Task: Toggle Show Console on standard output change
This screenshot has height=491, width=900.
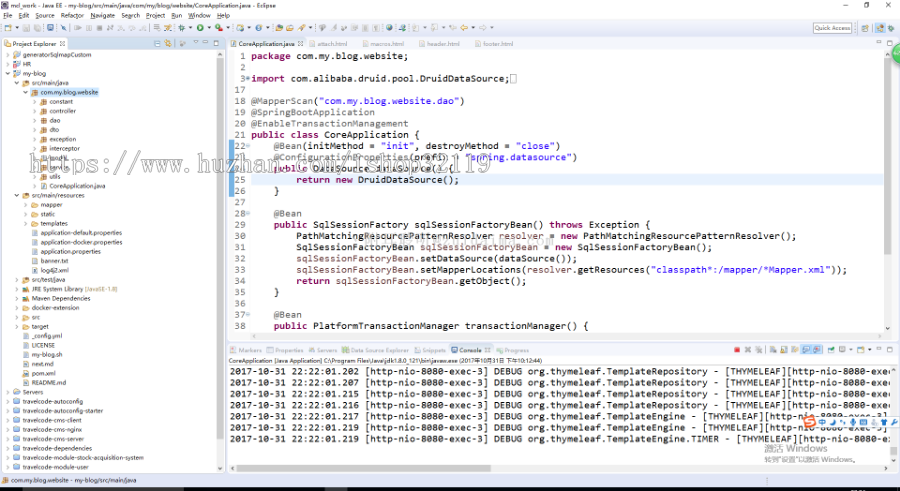Action: [x=806, y=349]
